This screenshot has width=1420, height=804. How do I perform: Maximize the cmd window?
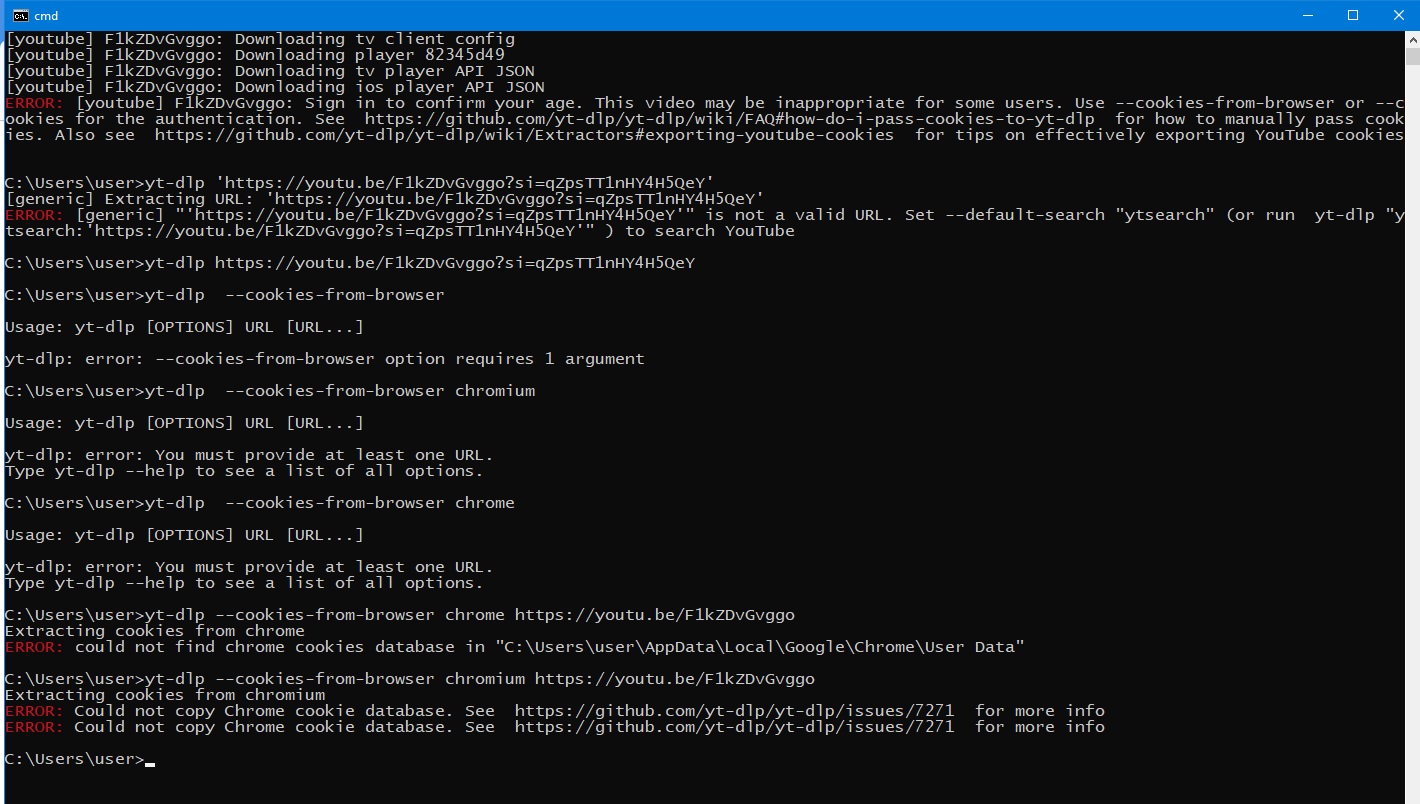click(1353, 15)
